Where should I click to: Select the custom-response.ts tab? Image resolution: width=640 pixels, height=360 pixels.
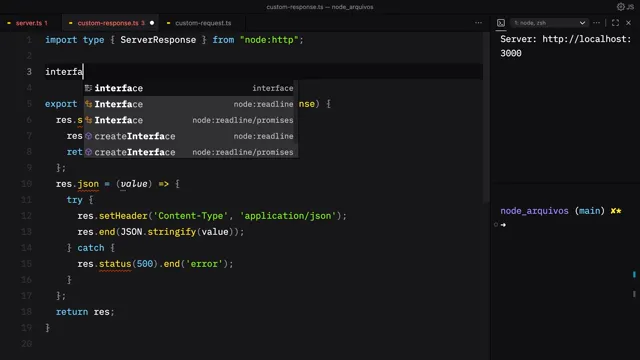coord(110,23)
